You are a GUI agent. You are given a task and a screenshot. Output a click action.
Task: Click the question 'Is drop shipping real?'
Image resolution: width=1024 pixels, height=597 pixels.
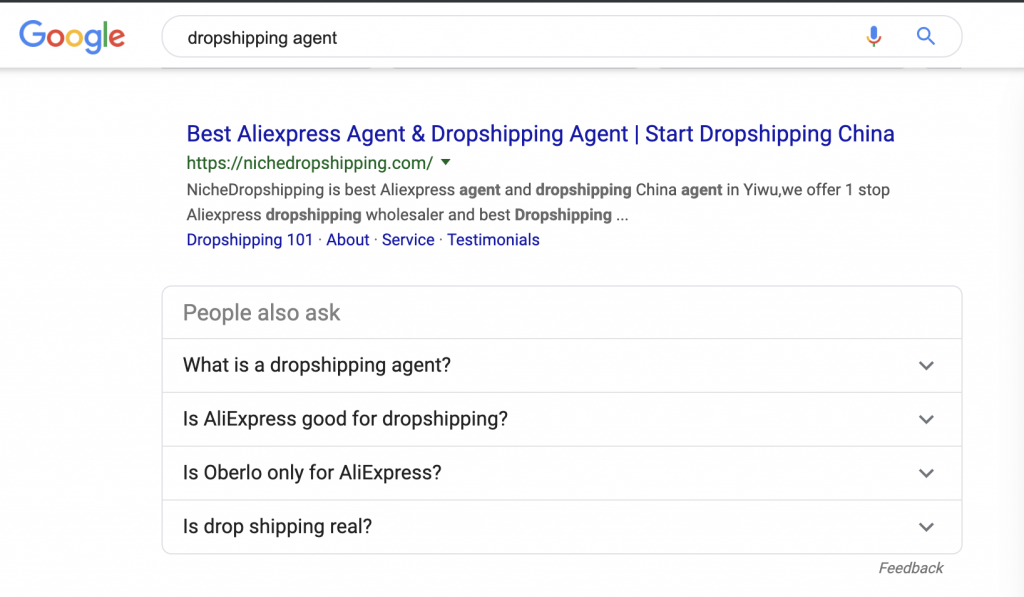click(x=277, y=527)
